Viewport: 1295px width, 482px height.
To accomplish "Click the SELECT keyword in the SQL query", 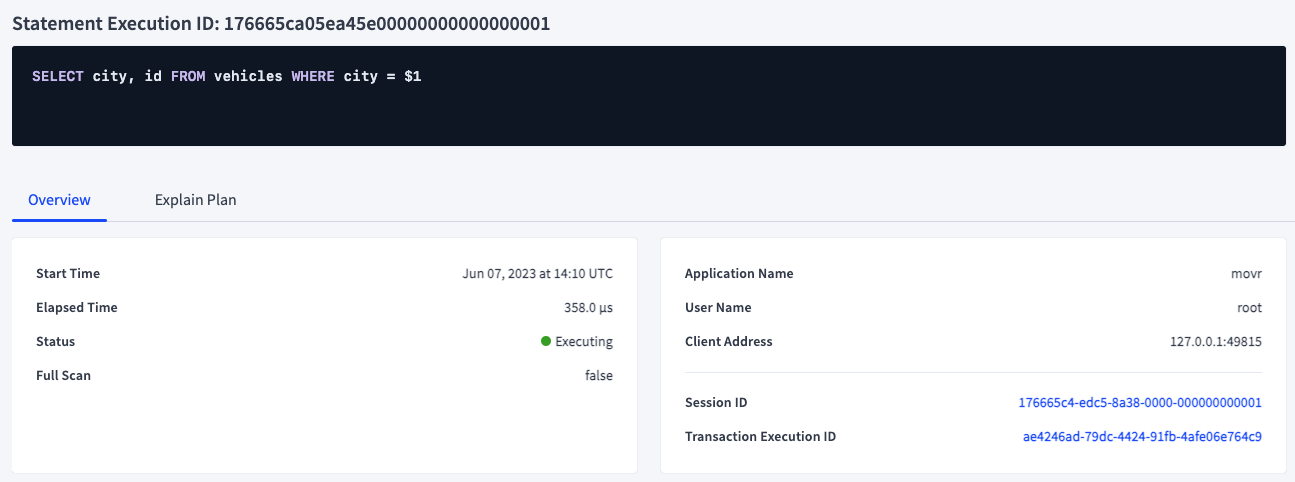I will (x=58, y=76).
